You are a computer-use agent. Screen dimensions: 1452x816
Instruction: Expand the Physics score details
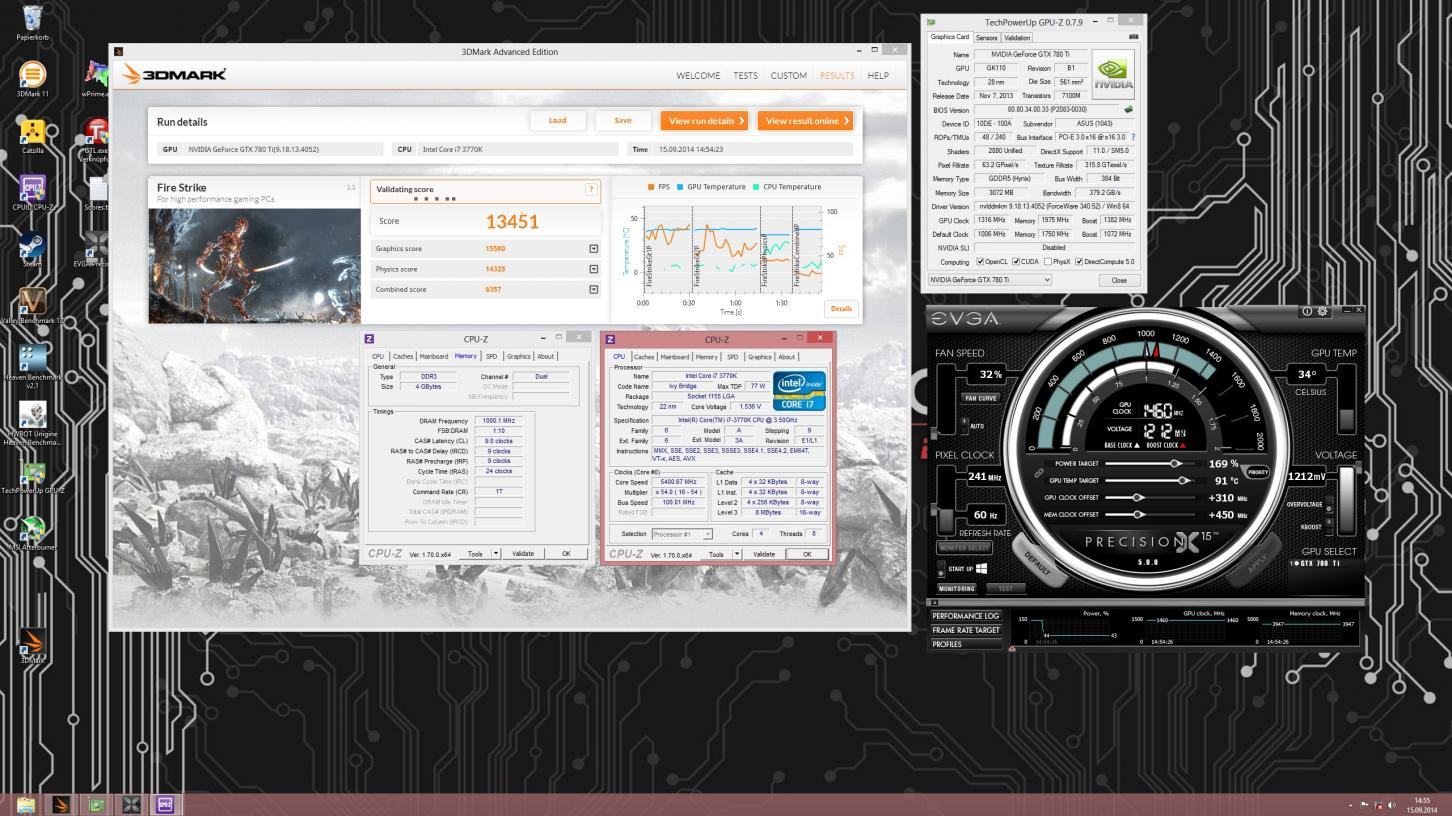tap(593, 269)
